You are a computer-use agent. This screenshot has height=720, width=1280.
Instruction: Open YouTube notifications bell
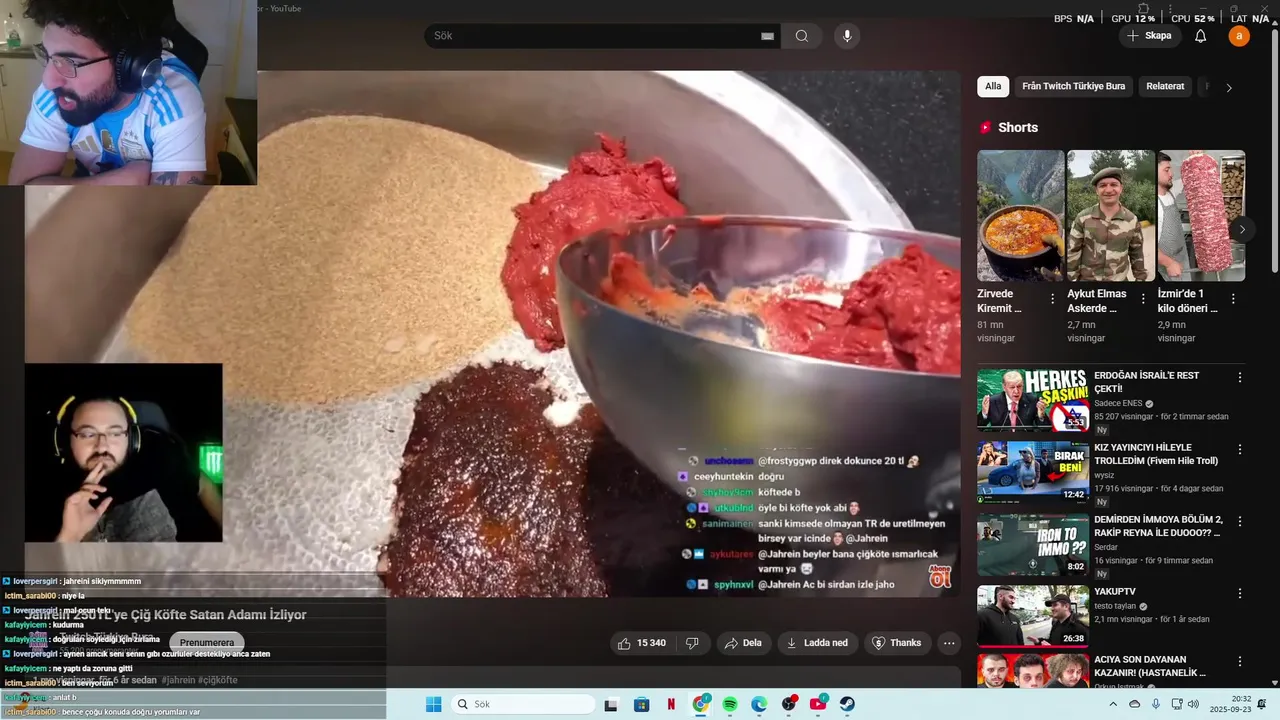tap(1201, 36)
